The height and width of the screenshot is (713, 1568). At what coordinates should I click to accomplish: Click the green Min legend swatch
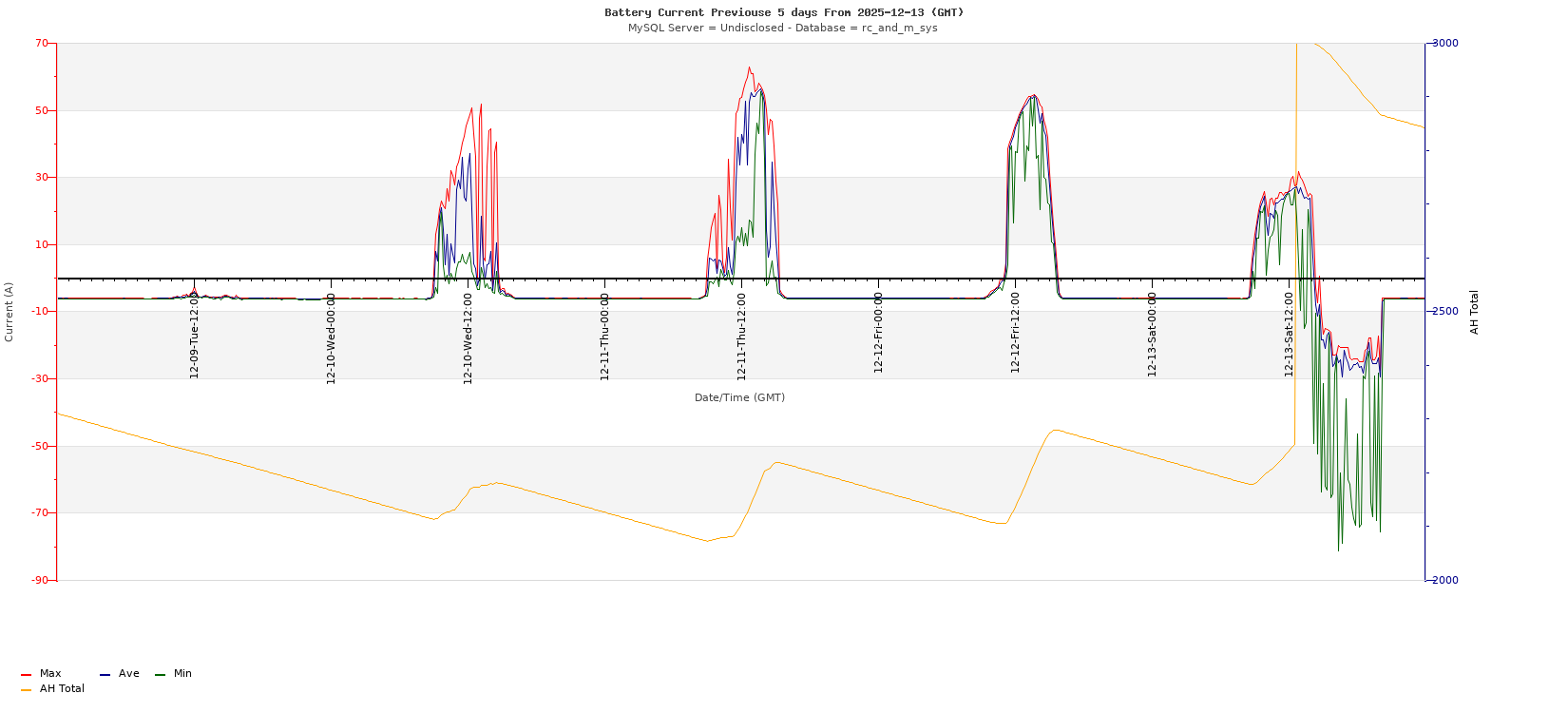click(160, 675)
